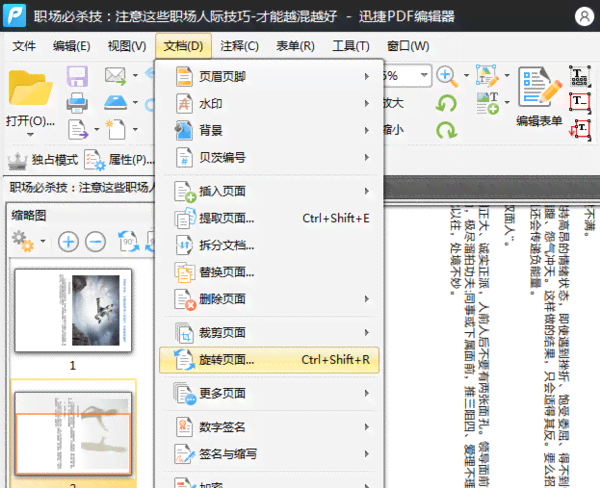Expand the scanner icon dropdown arrow
Image resolution: width=600 pixels, height=488 pixels.
coord(135,102)
